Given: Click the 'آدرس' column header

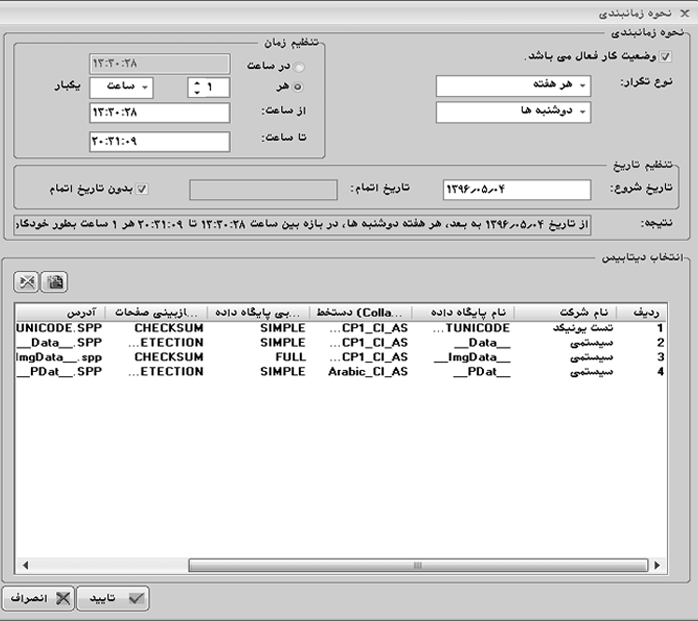Looking at the screenshot, I should [58, 312].
